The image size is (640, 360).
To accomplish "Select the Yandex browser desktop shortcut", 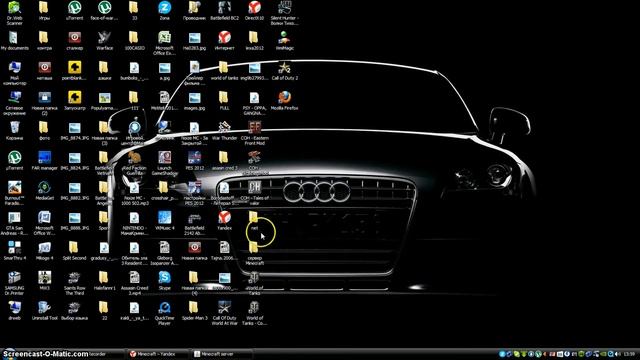I will 224,221.
